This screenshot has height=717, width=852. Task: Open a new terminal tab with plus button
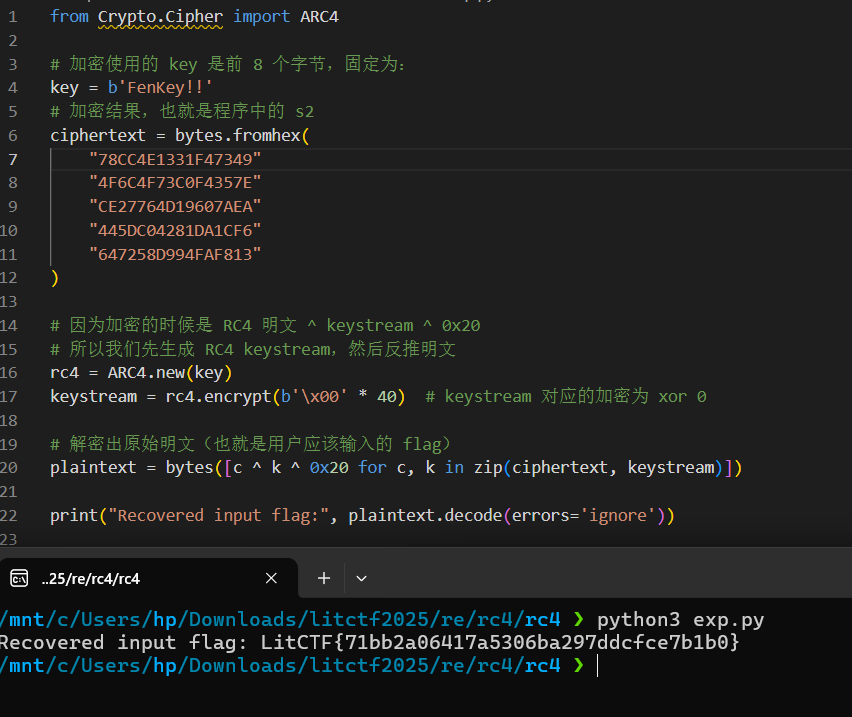(324, 578)
